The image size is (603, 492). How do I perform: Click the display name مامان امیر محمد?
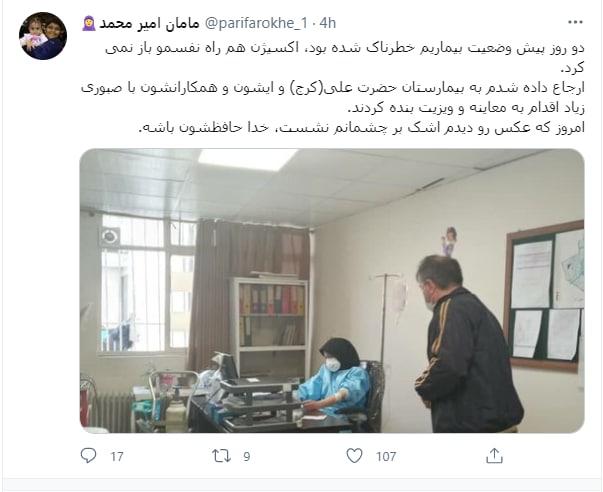point(149,23)
